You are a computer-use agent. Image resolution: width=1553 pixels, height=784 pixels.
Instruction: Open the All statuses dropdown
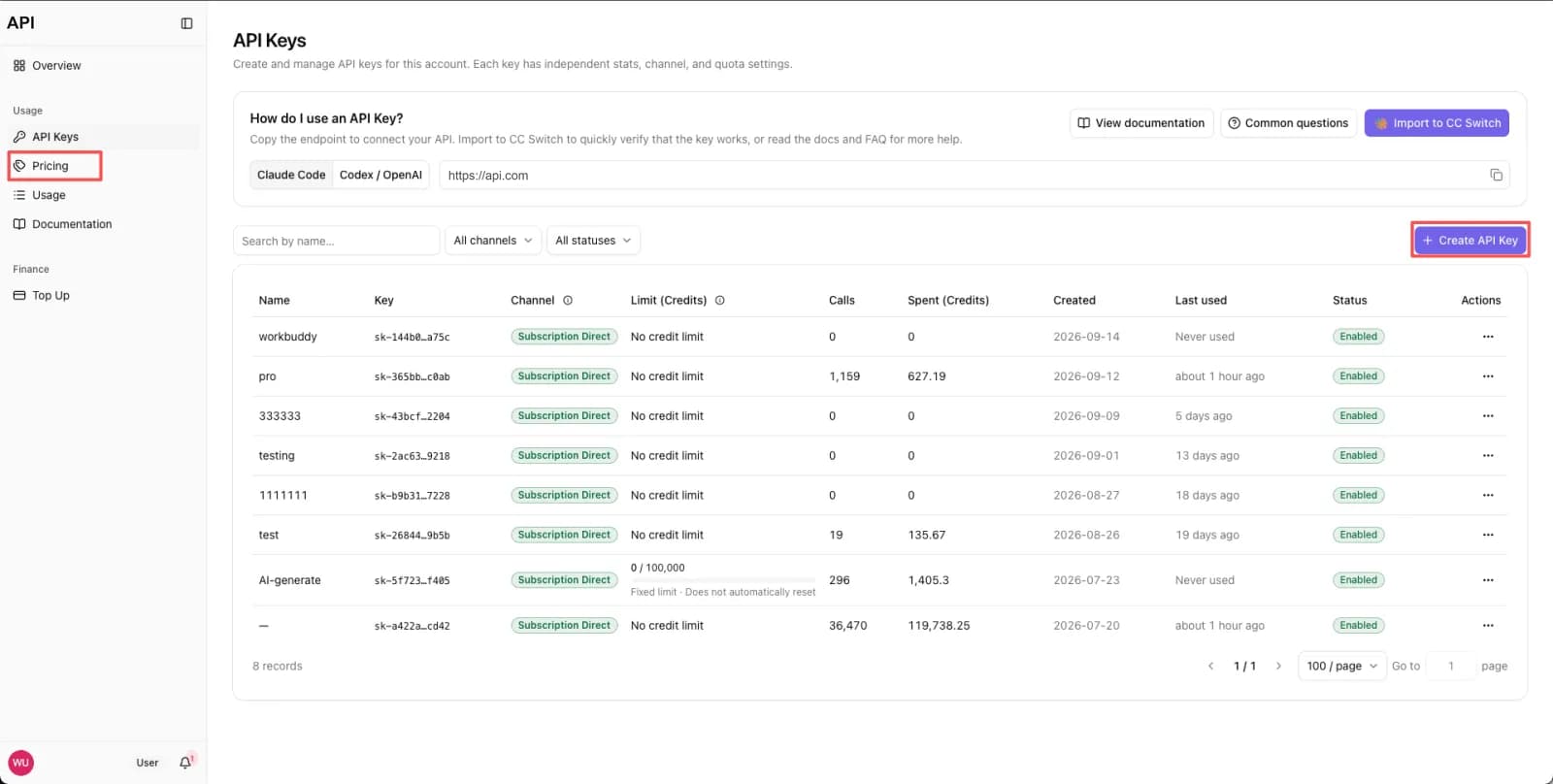click(x=593, y=241)
